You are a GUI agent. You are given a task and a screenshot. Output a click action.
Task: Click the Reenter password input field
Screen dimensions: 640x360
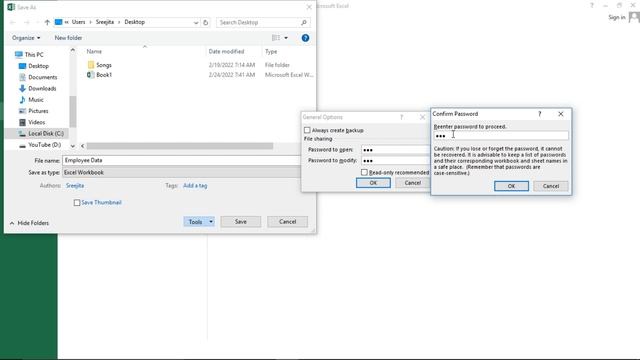pyautogui.click(x=500, y=136)
